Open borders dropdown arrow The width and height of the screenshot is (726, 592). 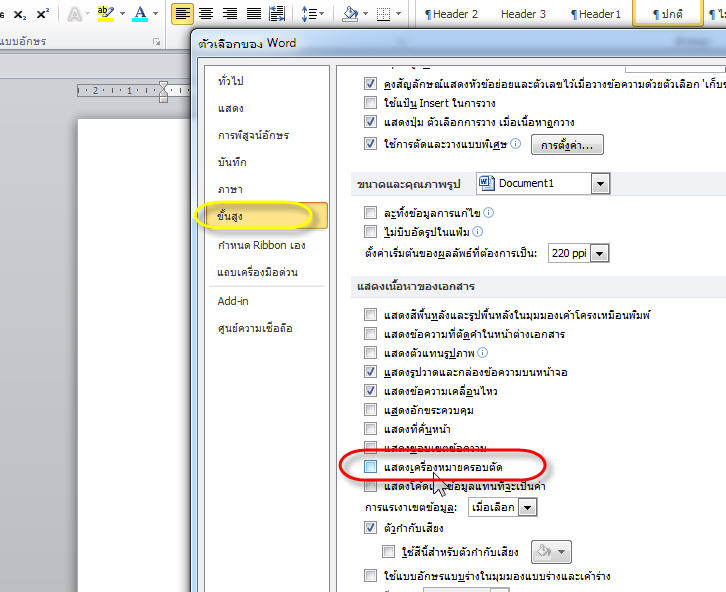coord(398,14)
